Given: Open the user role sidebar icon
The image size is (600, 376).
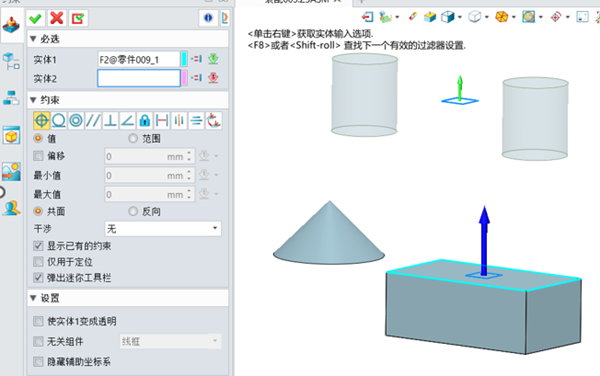Looking at the screenshot, I should click(x=11, y=208).
